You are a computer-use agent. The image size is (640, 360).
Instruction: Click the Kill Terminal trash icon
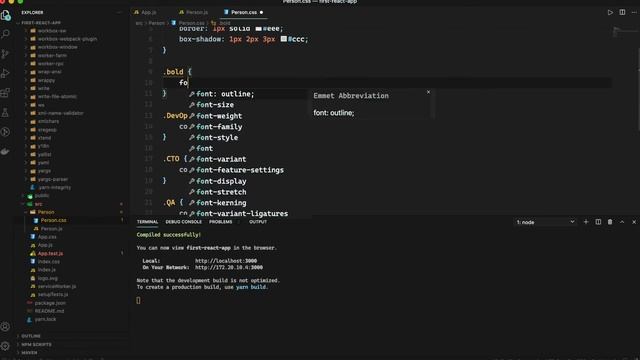tap(610, 222)
